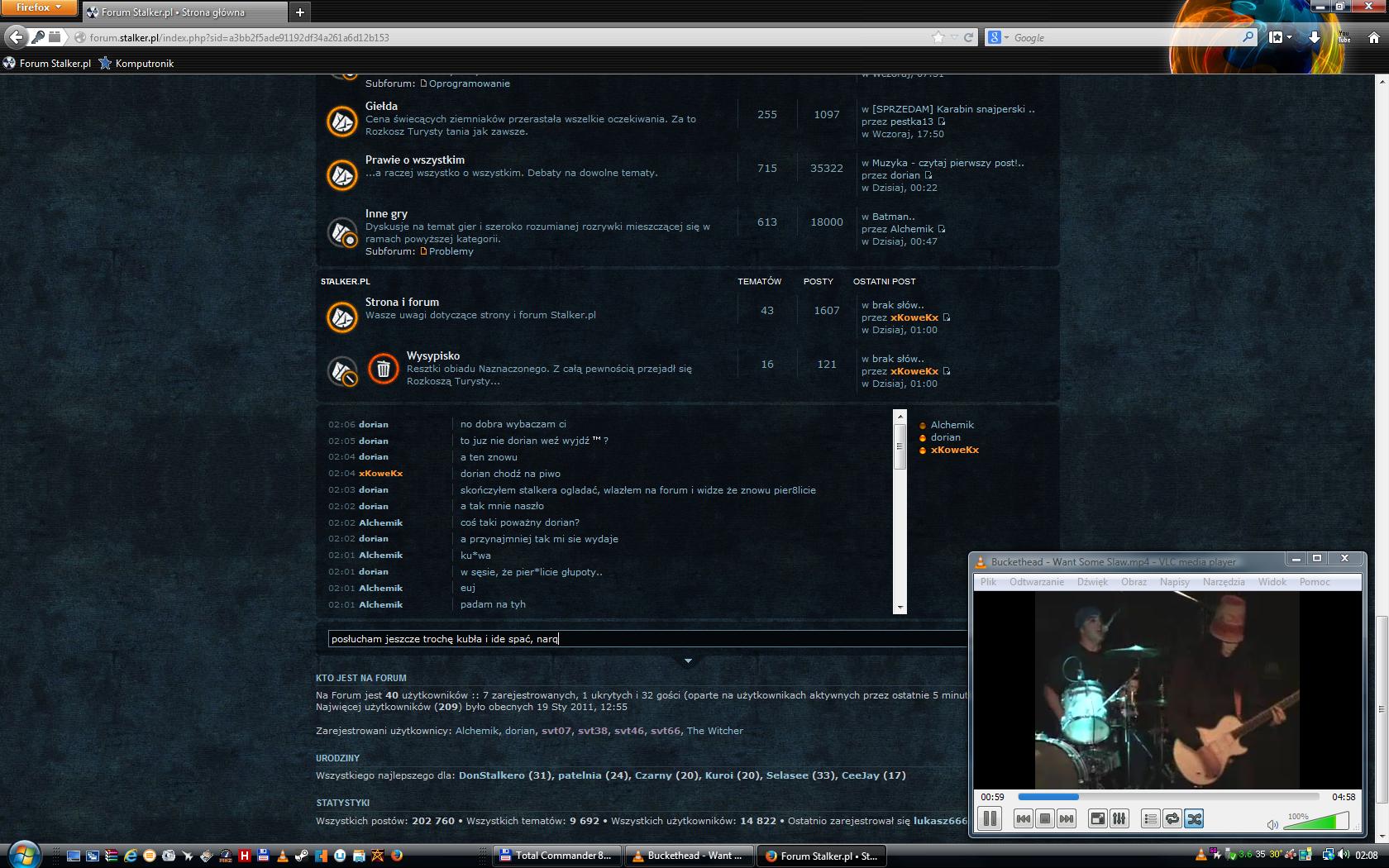Switch to Buckethead VLC taskbar button

pos(689,856)
